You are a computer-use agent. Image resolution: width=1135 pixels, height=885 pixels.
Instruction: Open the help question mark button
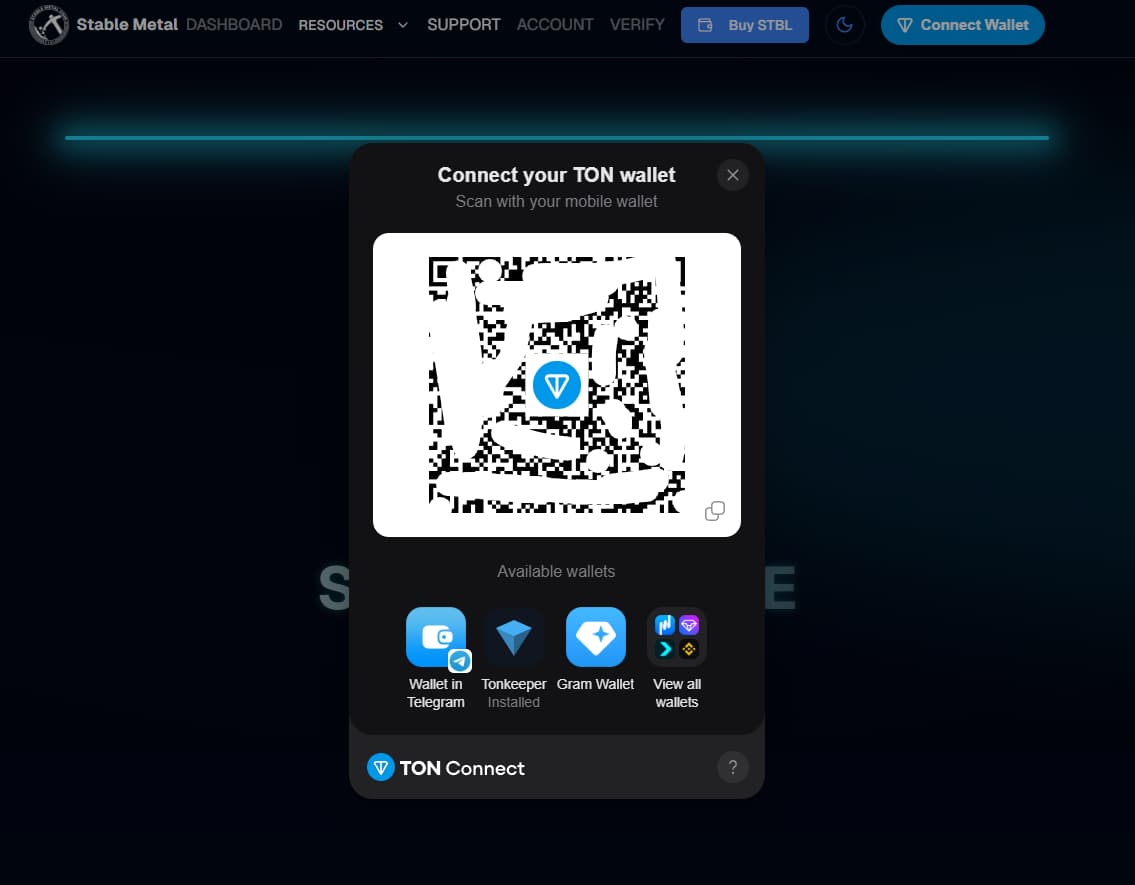tap(733, 767)
